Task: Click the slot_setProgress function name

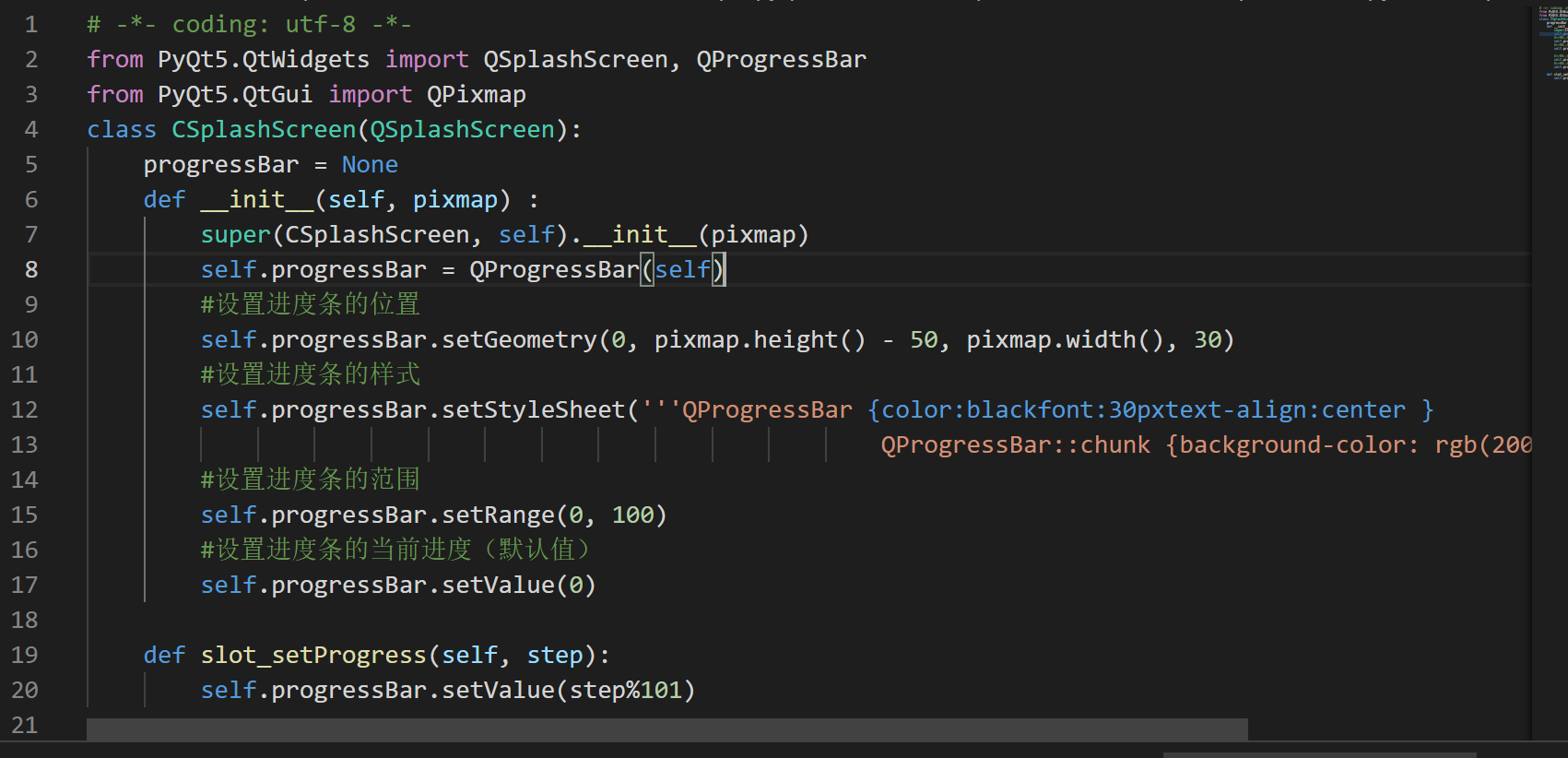Action: 313,655
